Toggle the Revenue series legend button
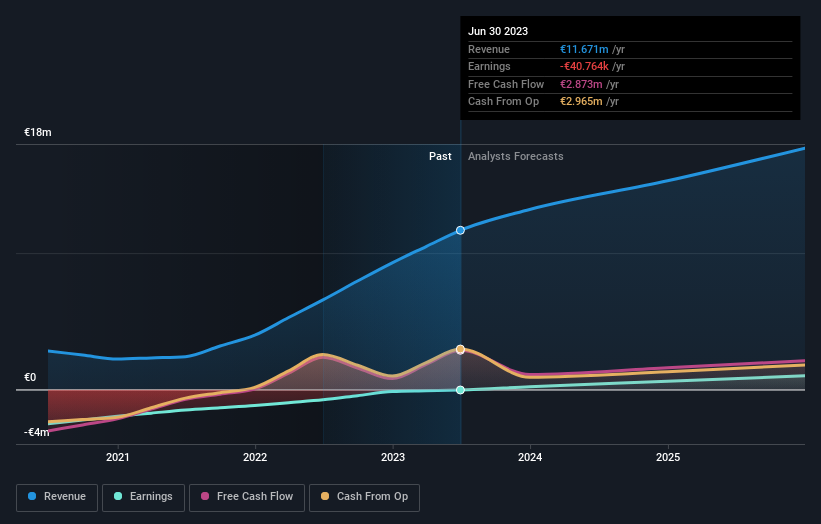821x524 pixels. click(57, 497)
